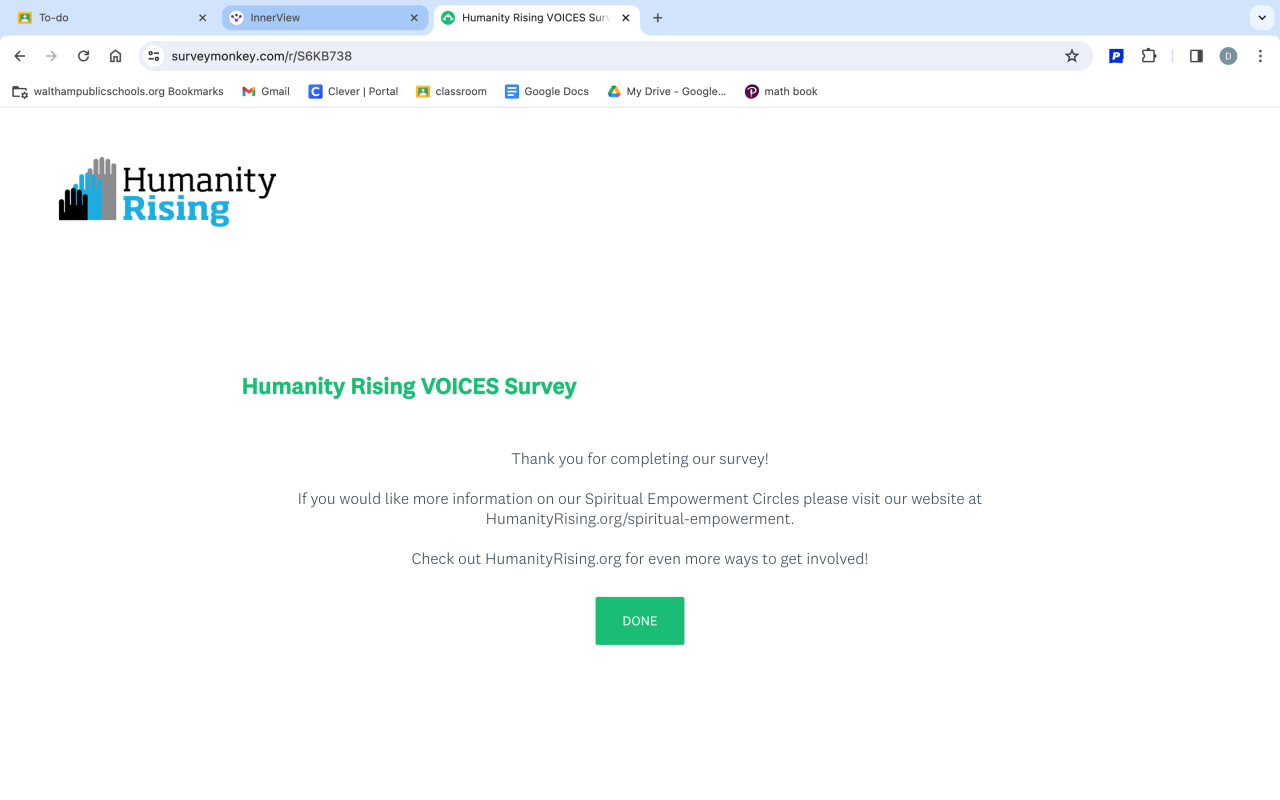
Task: Bookmark this page with the star
Action: click(1072, 56)
